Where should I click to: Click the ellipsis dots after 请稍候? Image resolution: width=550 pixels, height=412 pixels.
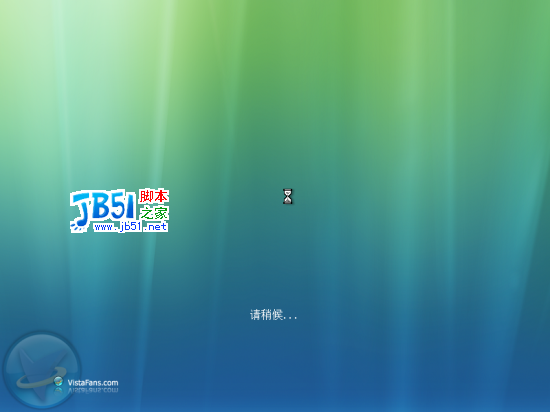290,318
